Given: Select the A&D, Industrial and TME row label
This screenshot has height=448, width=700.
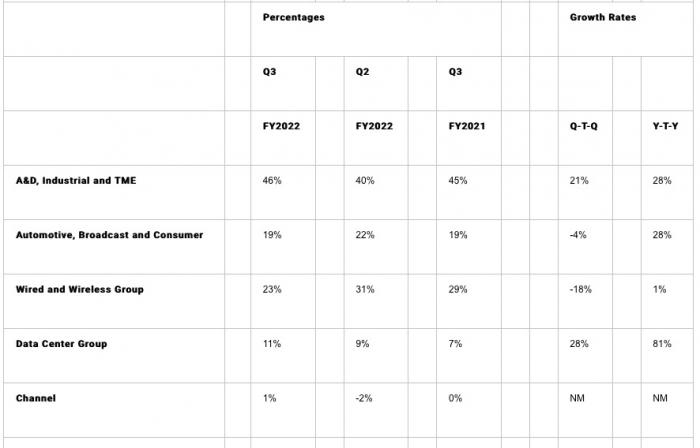Looking at the screenshot, I should (76, 181).
